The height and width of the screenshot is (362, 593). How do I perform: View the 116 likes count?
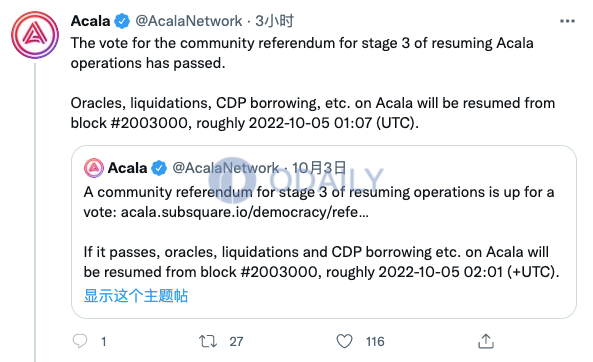375,342
